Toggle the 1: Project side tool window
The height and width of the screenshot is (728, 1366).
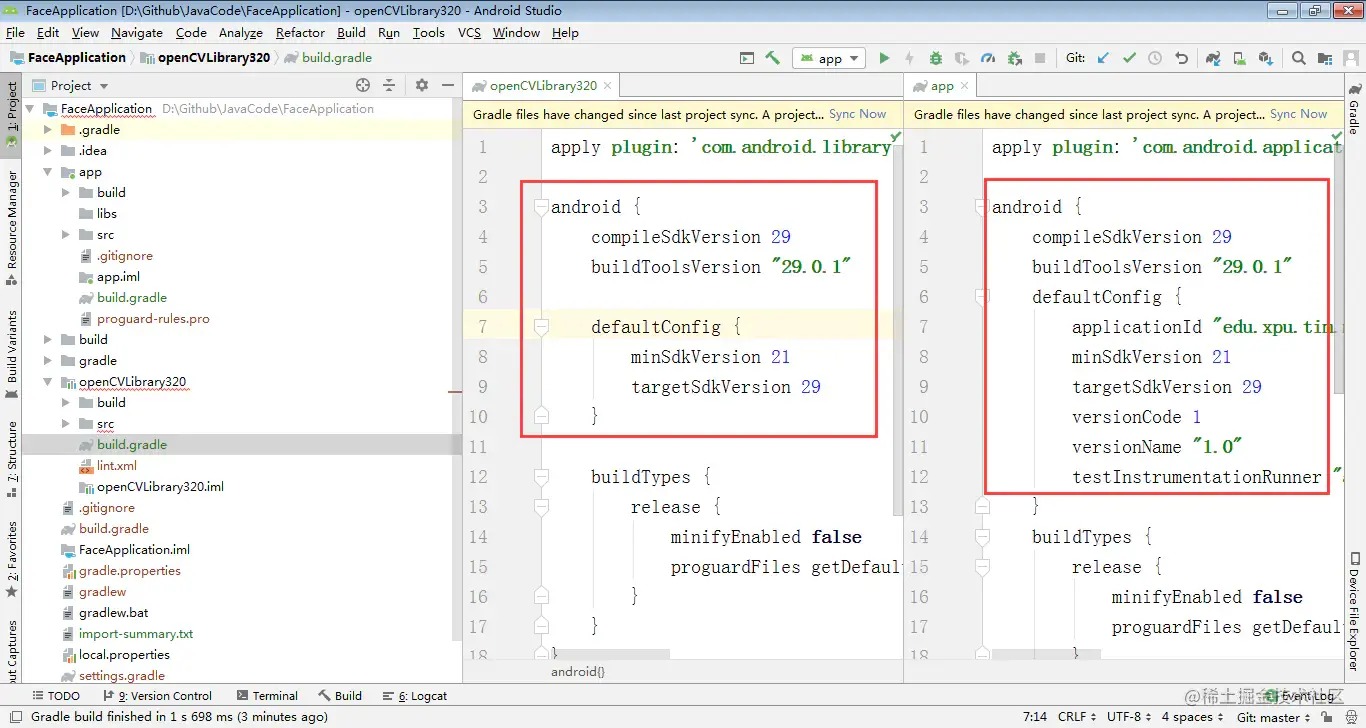tap(12, 113)
